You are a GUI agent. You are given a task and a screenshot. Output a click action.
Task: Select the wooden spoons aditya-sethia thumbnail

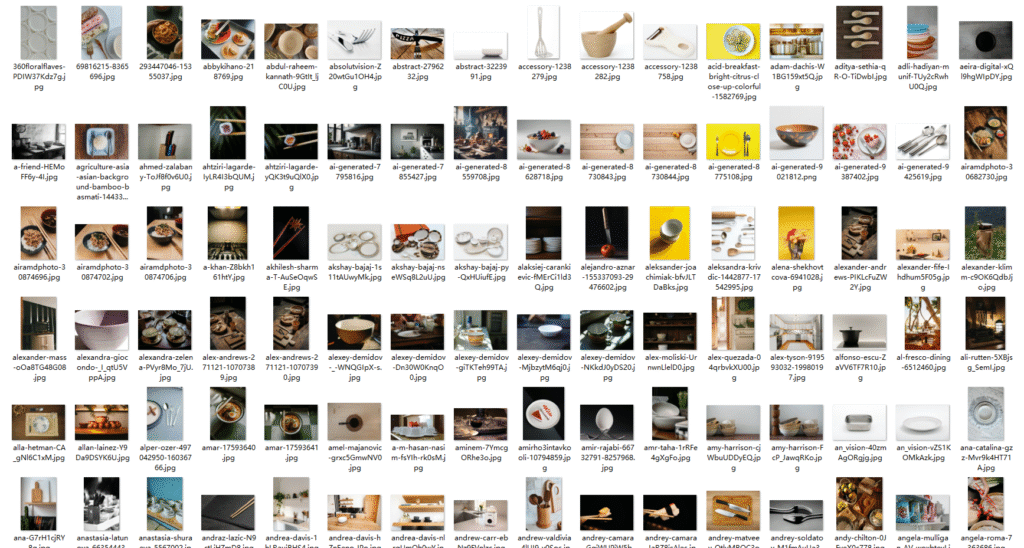[859, 33]
